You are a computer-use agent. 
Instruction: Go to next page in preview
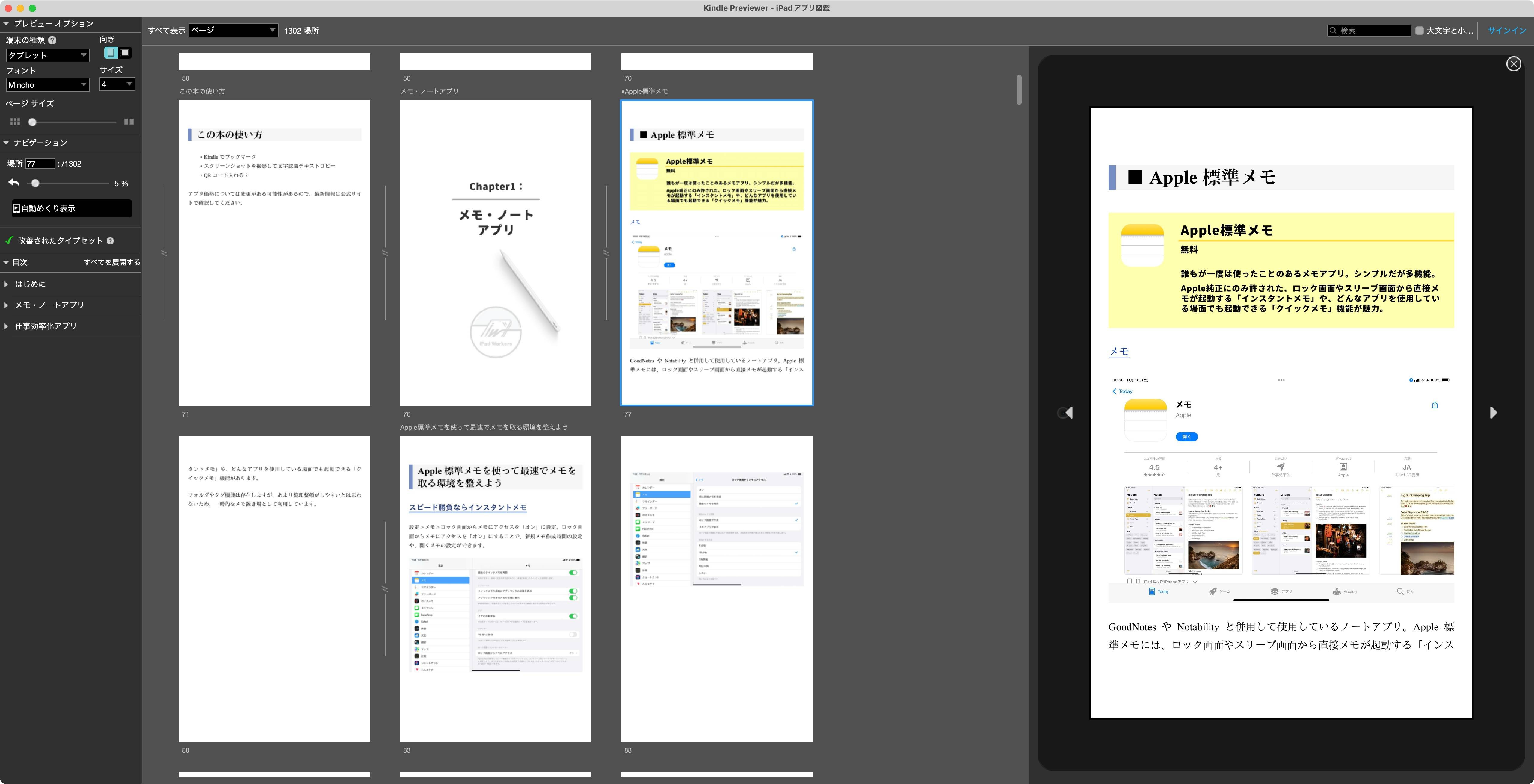tap(1493, 413)
